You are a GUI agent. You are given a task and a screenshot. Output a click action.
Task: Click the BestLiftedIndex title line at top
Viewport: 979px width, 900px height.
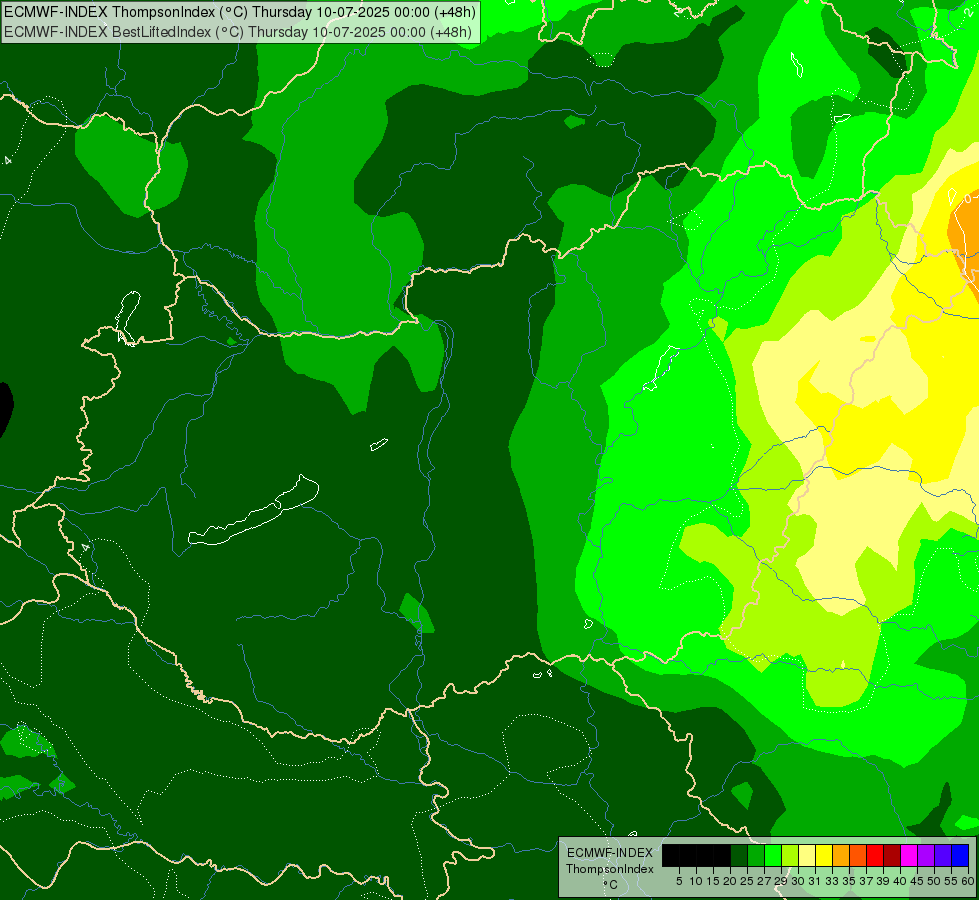238,32
